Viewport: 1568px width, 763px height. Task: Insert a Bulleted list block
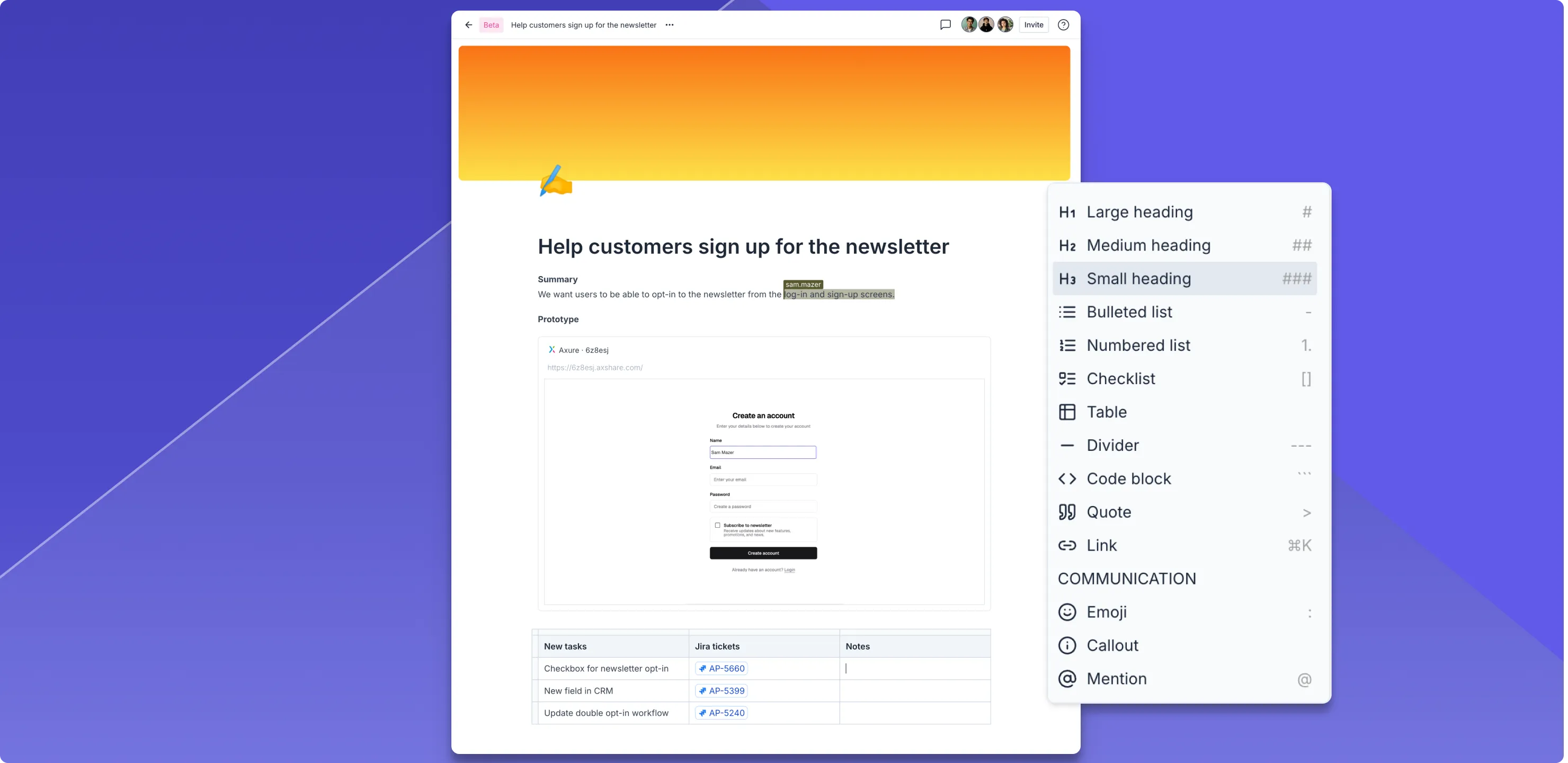1129,312
